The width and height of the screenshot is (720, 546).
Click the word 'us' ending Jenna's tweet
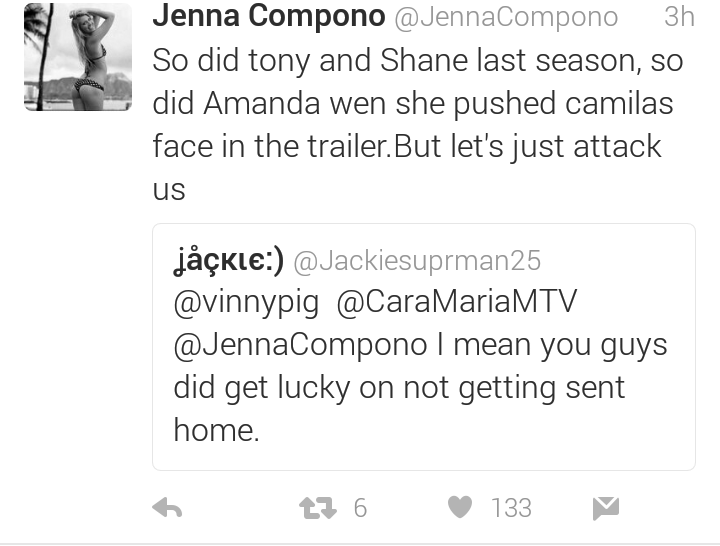point(169,191)
